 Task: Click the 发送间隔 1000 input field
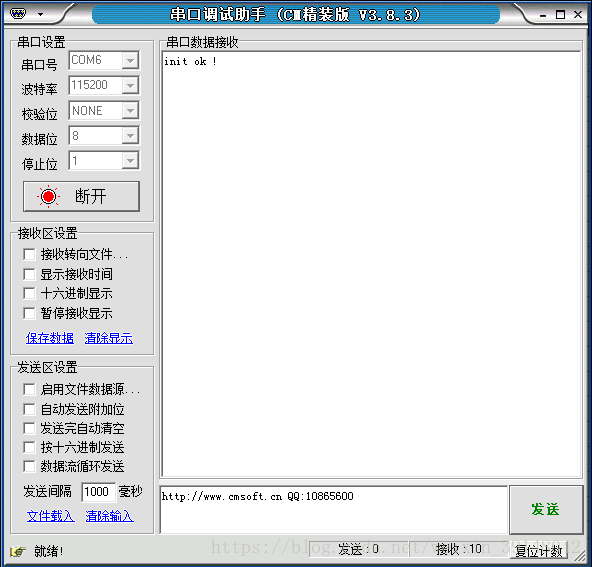coord(99,492)
